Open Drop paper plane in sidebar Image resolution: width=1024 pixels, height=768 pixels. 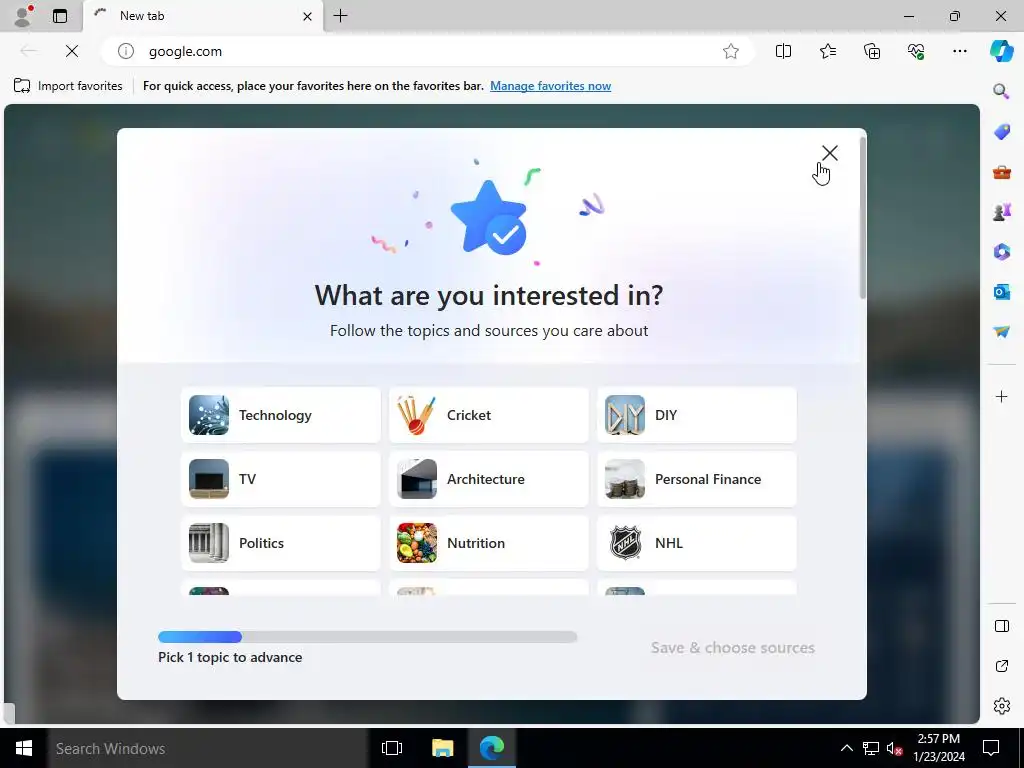pos(1001,332)
